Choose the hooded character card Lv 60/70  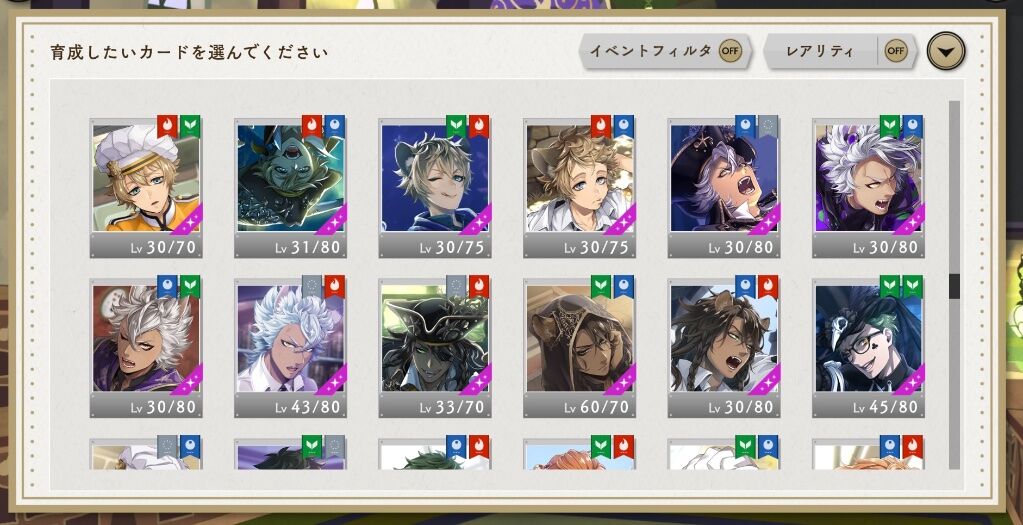tap(579, 348)
